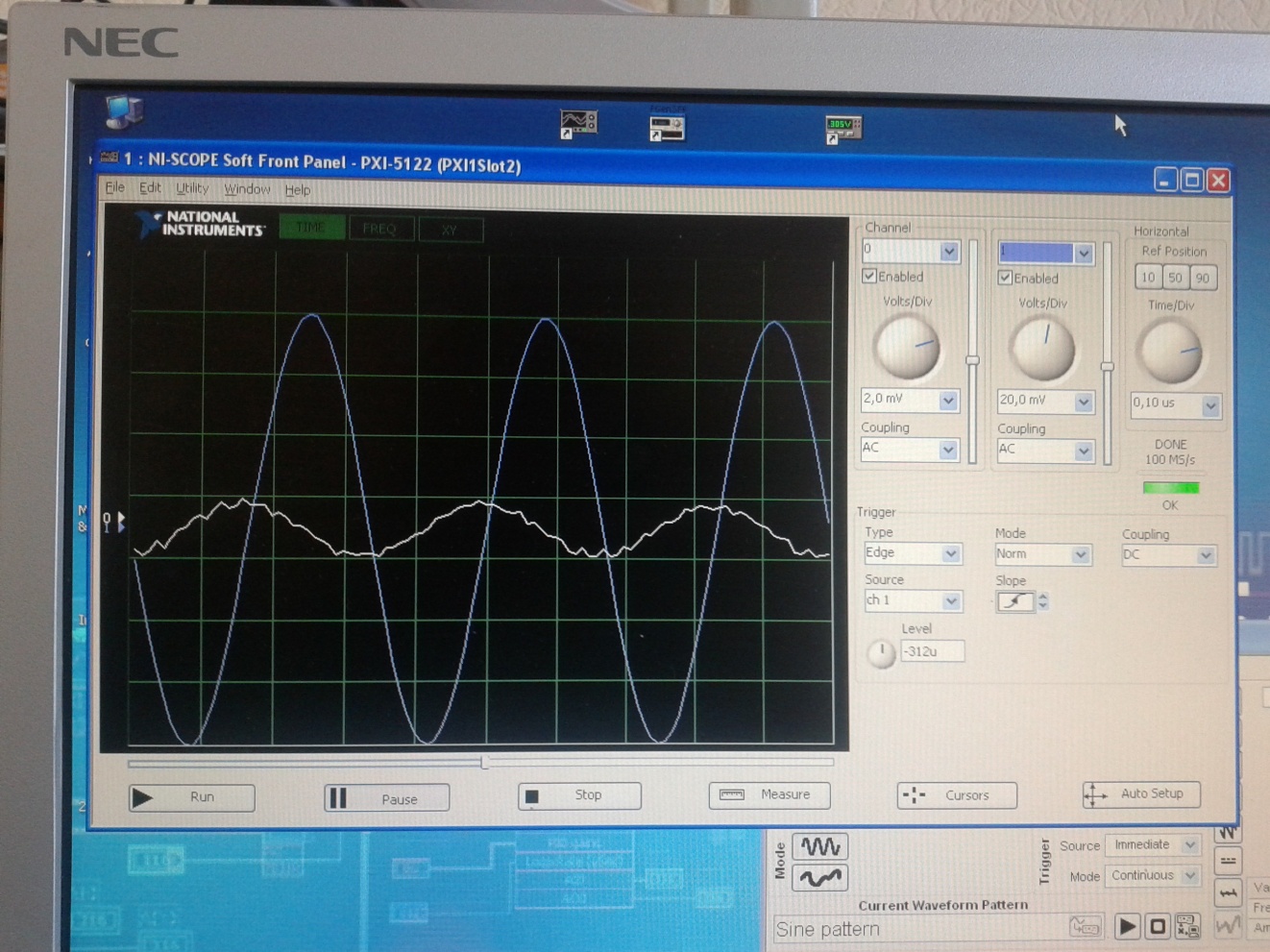The height and width of the screenshot is (952, 1270).
Task: Click the NI-SCOPE title bar icon
Action: click(x=109, y=159)
